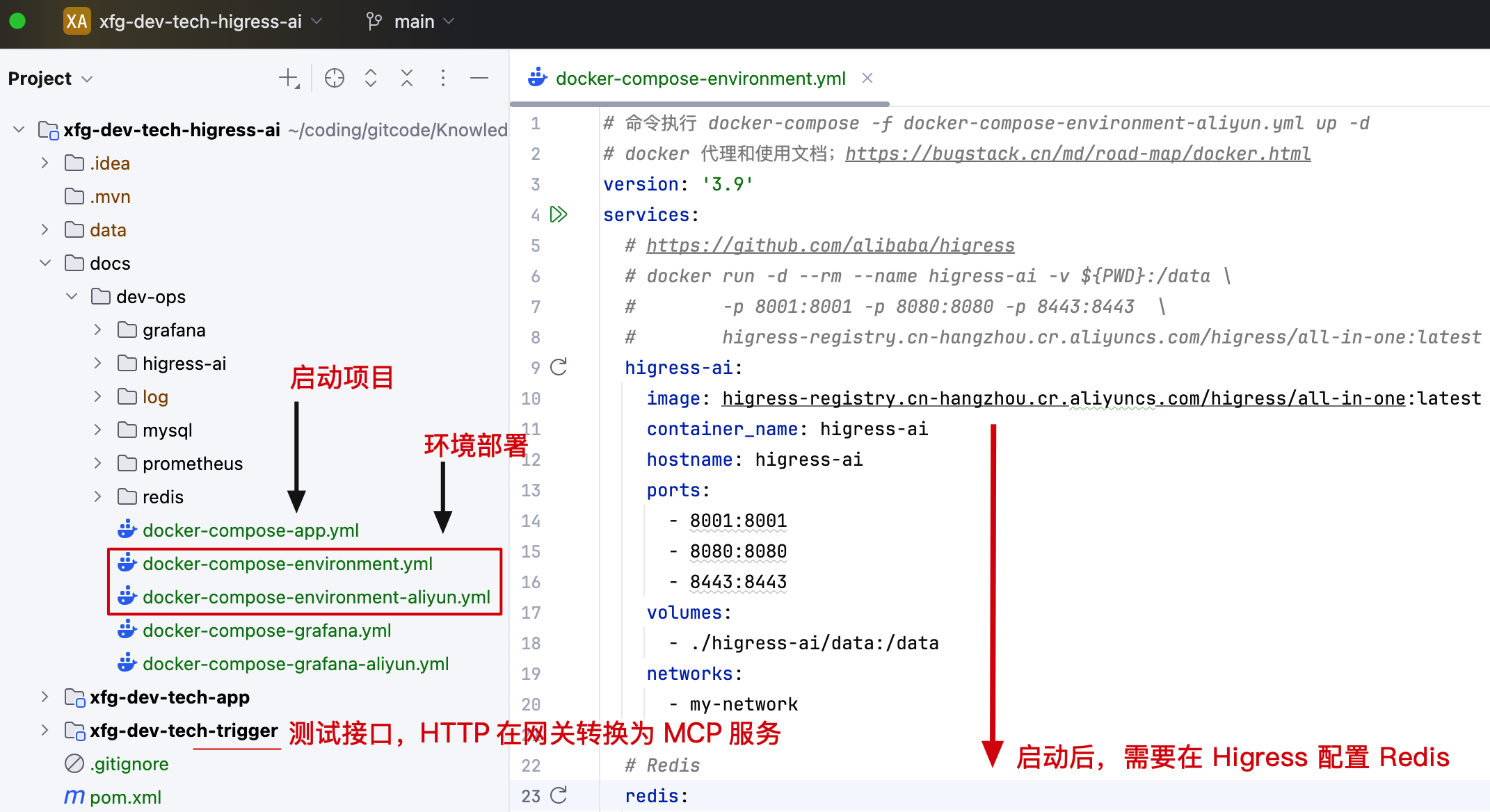Expand the xfg-dev-tech-app module

(x=45, y=697)
